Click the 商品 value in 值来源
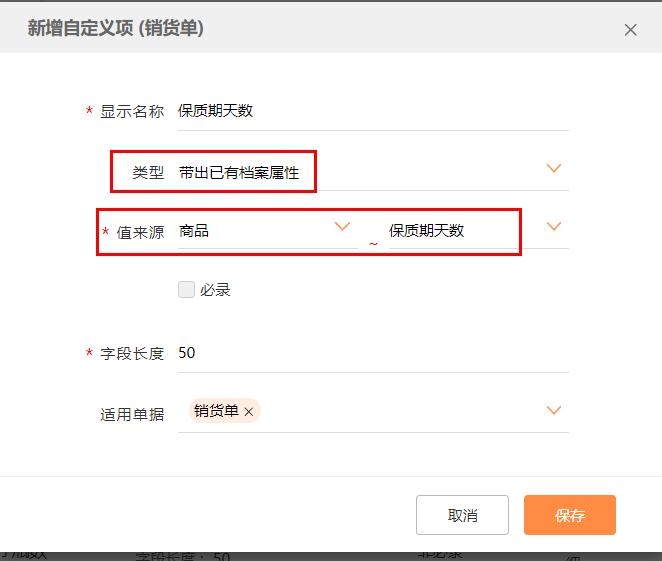The height and width of the screenshot is (561, 662). [194, 231]
